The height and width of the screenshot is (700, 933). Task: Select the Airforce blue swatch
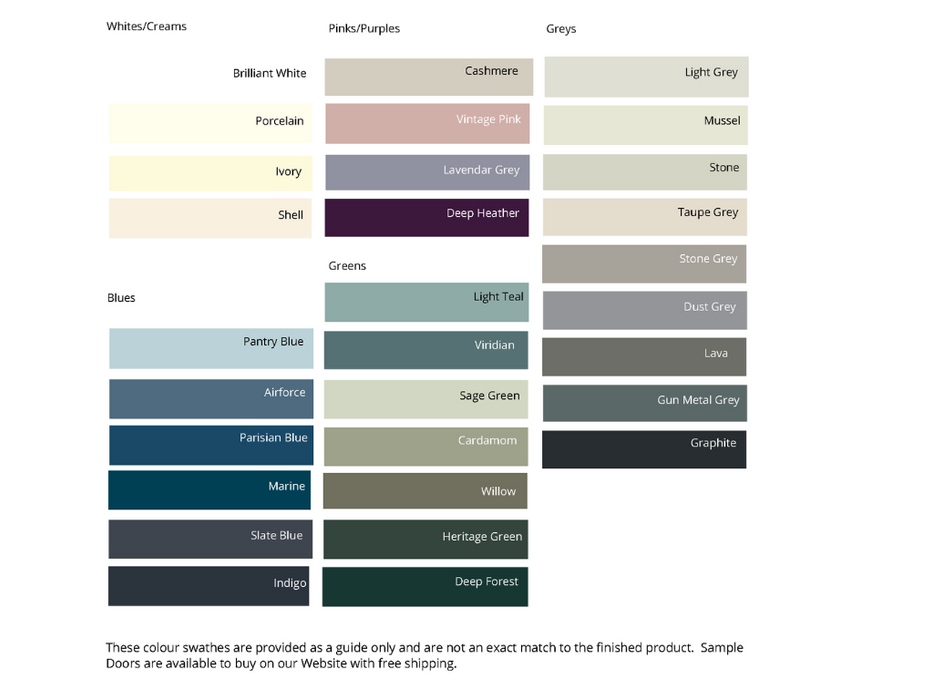[x=211, y=398]
